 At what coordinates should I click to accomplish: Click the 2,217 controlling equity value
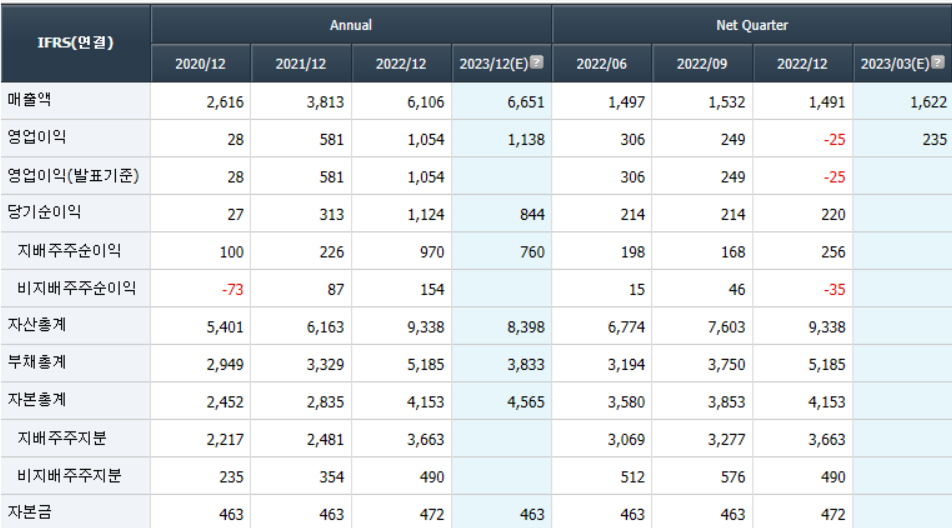[225, 439]
